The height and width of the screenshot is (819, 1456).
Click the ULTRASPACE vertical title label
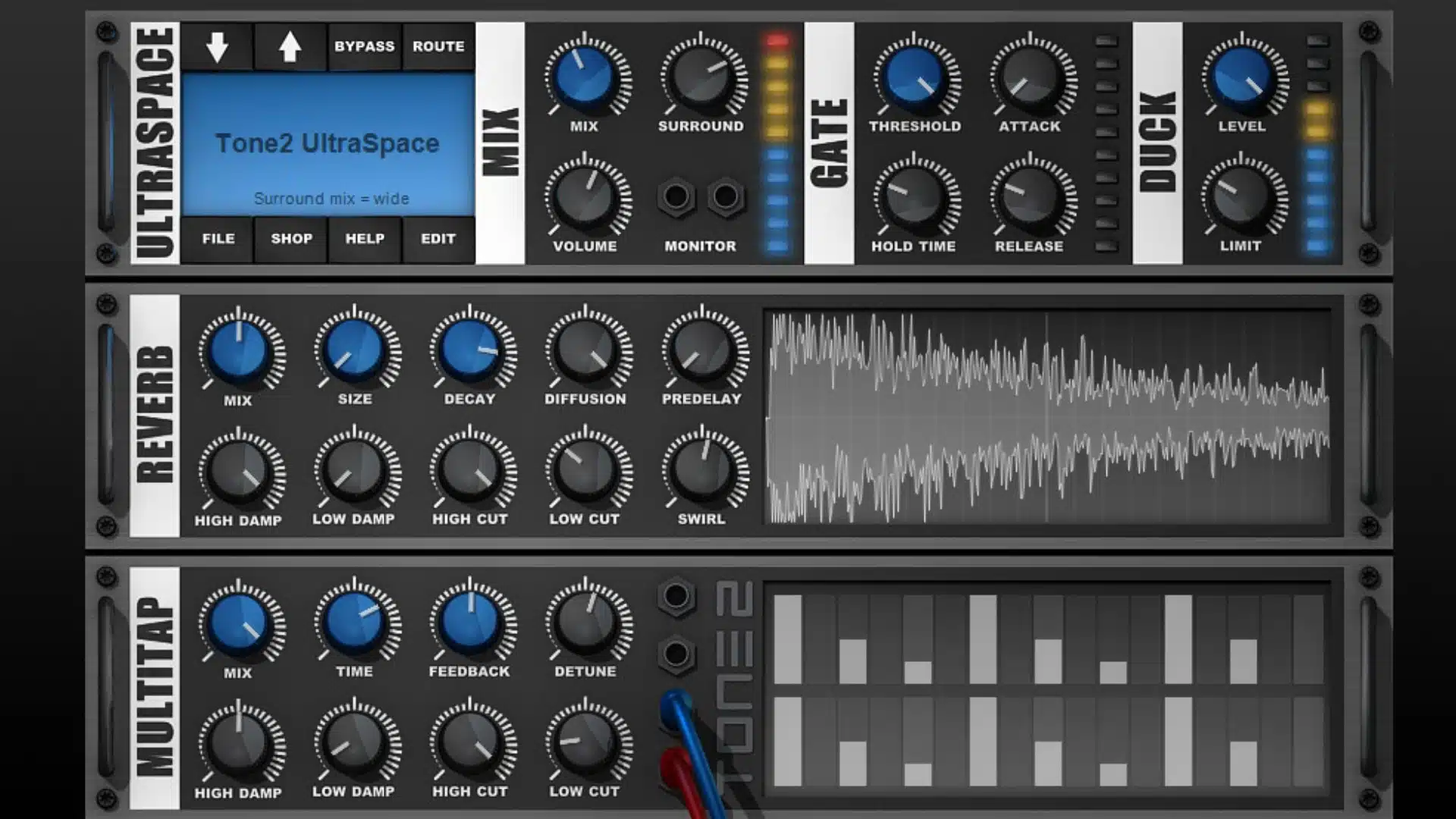pyautogui.click(x=155, y=143)
